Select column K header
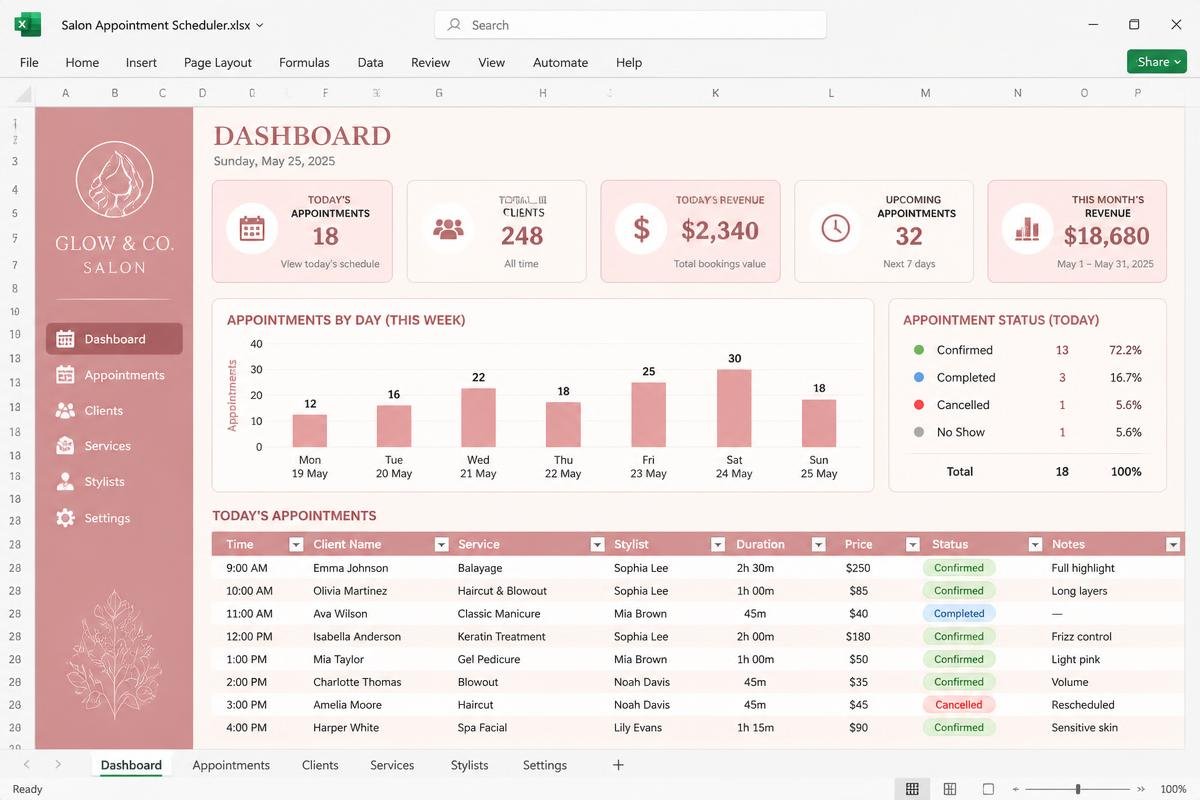The width and height of the screenshot is (1200, 800). pos(715,93)
